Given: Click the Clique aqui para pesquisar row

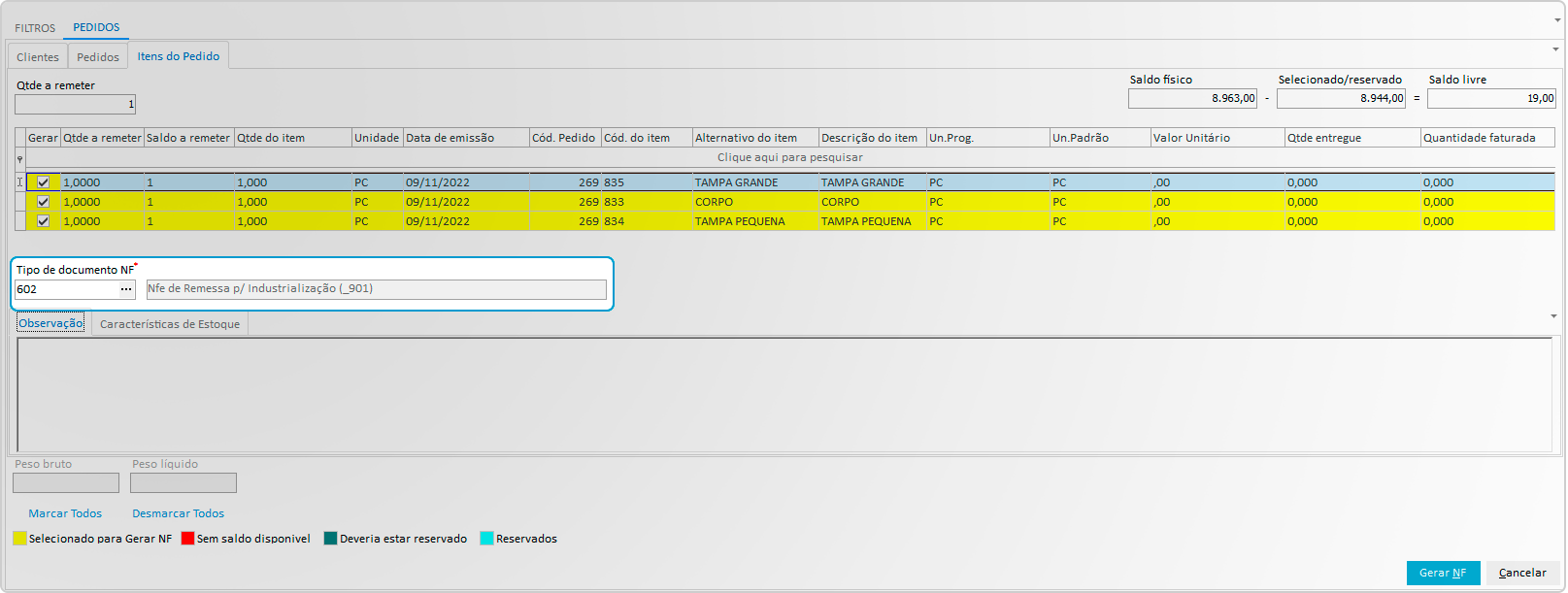Looking at the screenshot, I should (x=789, y=157).
